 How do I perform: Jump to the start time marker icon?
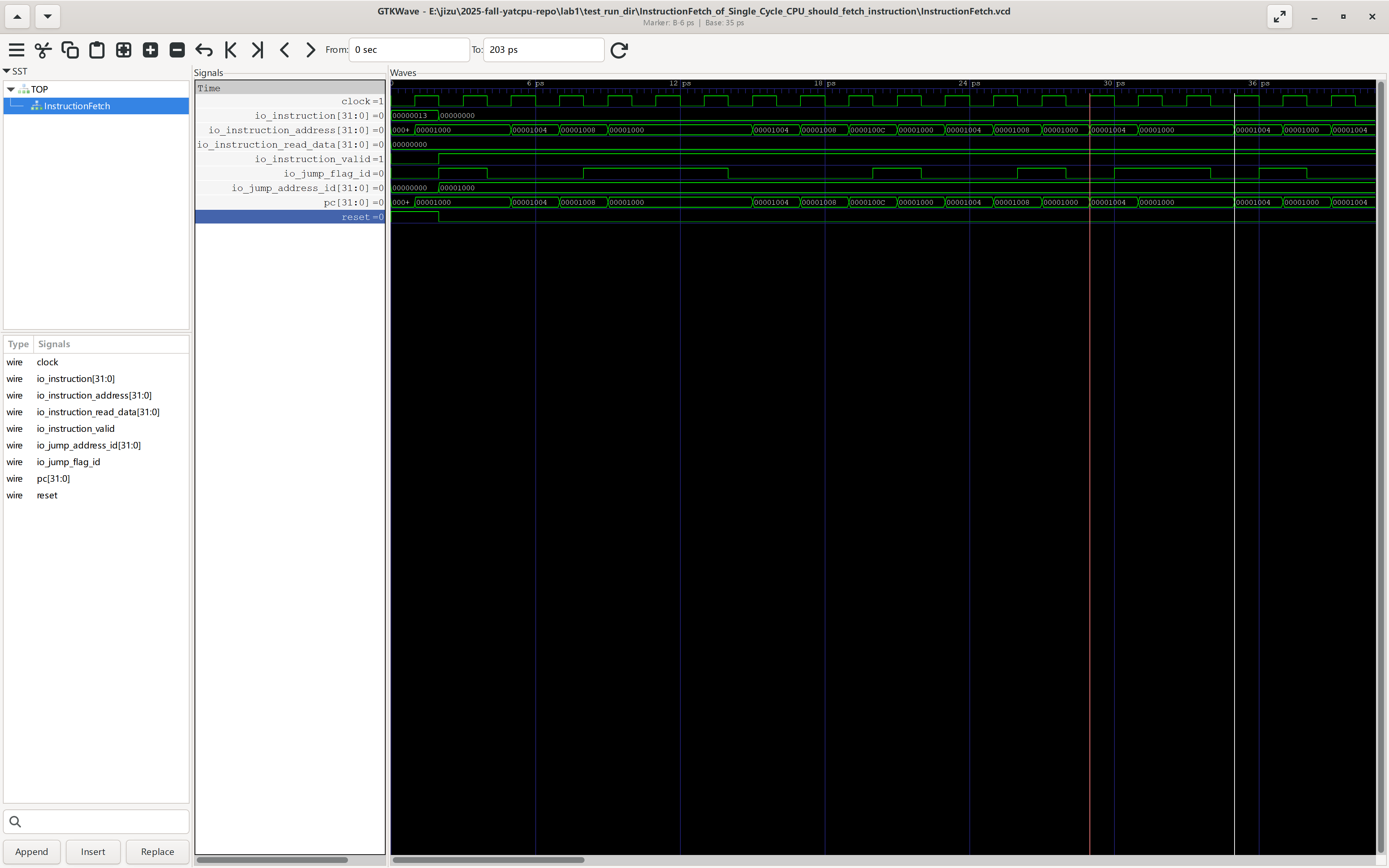pyautogui.click(x=231, y=50)
